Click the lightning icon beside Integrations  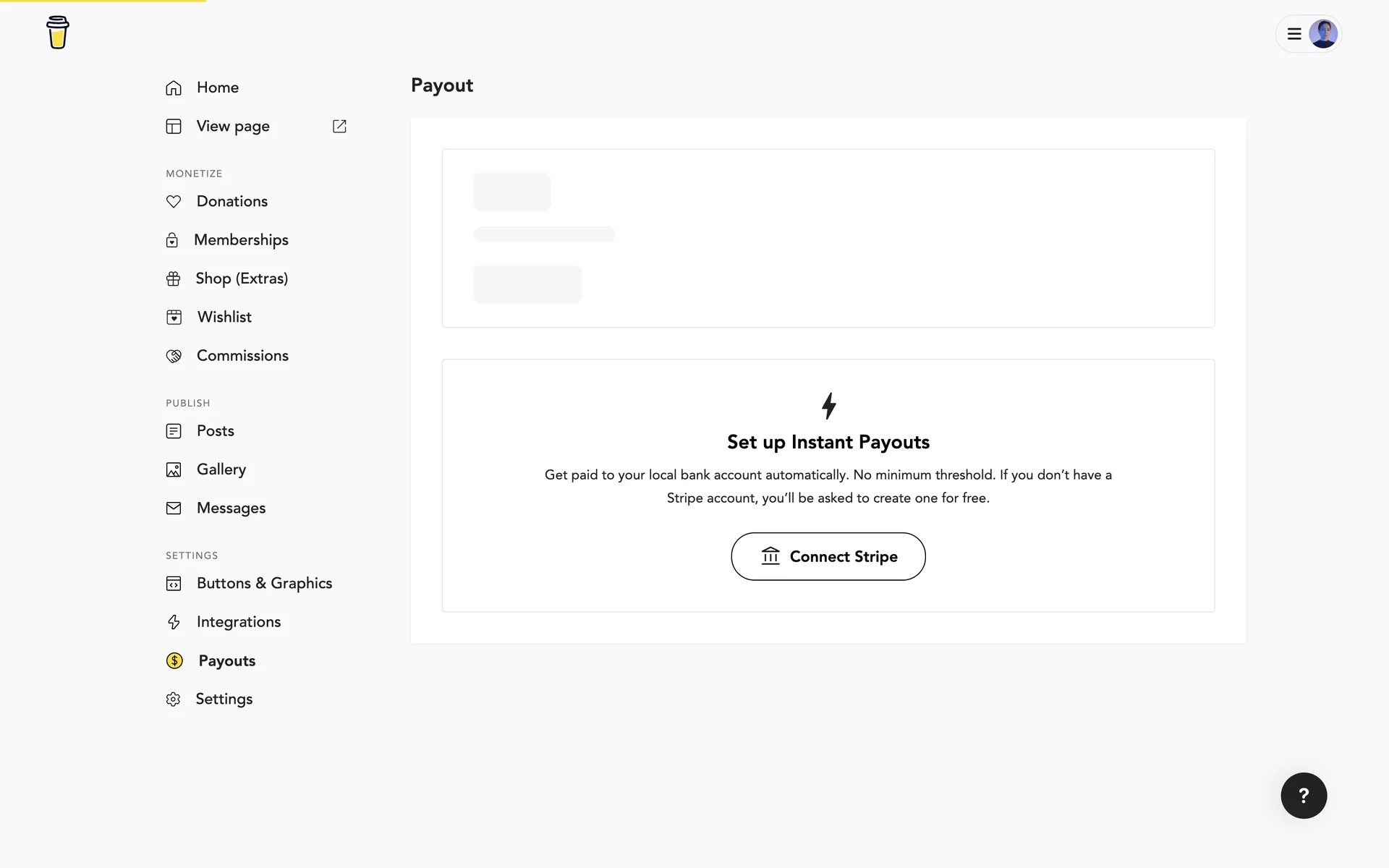click(x=174, y=622)
